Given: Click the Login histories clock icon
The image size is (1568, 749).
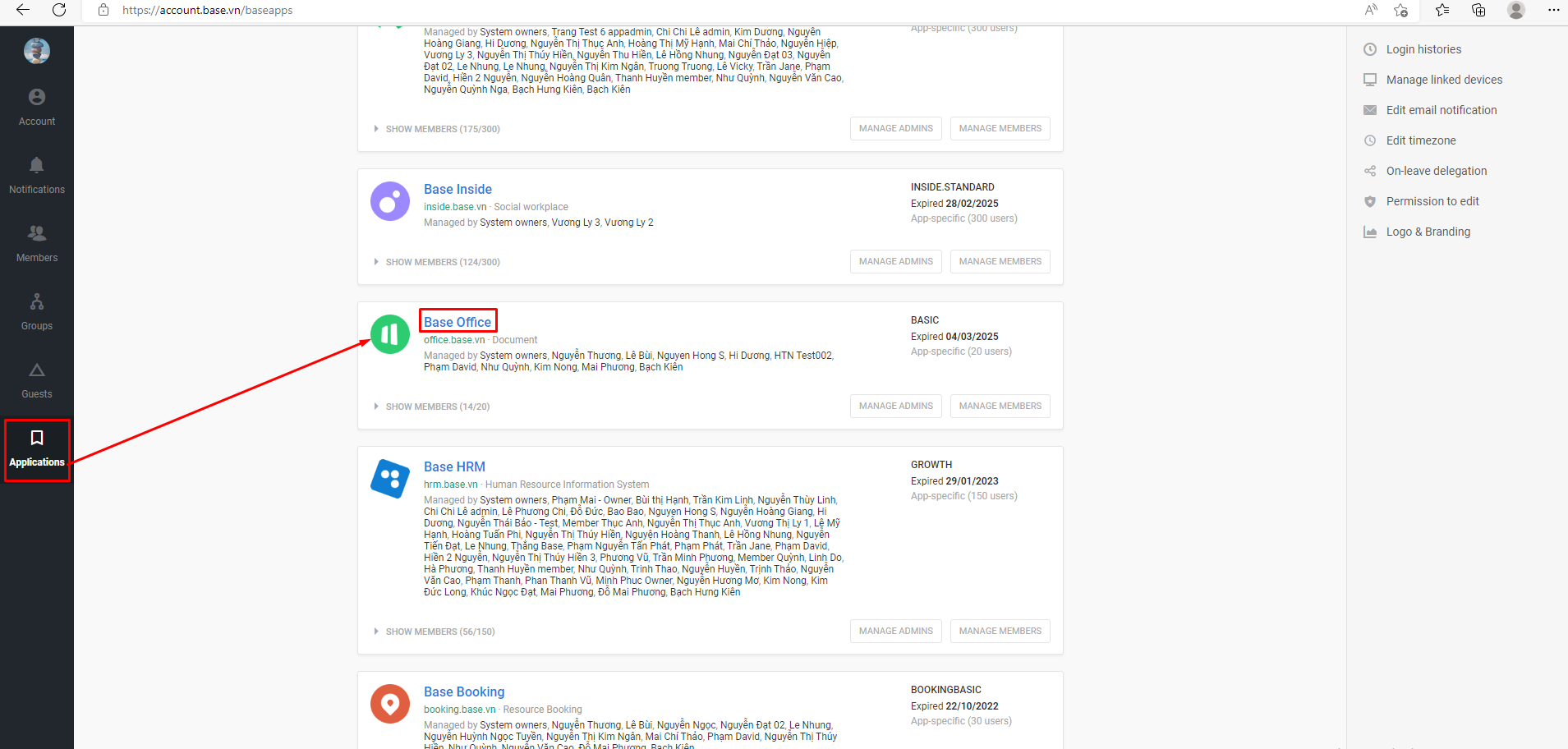Looking at the screenshot, I should click(x=1370, y=49).
